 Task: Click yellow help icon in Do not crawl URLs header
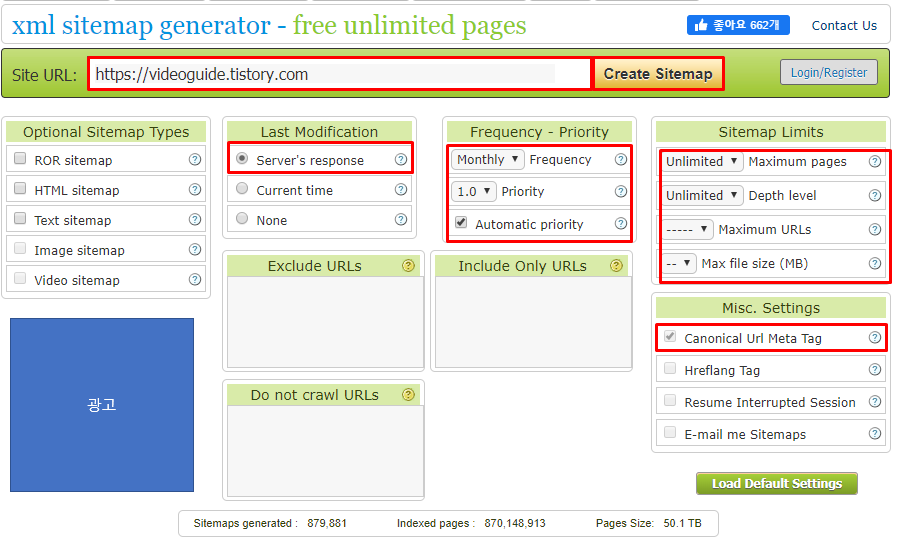click(408, 394)
